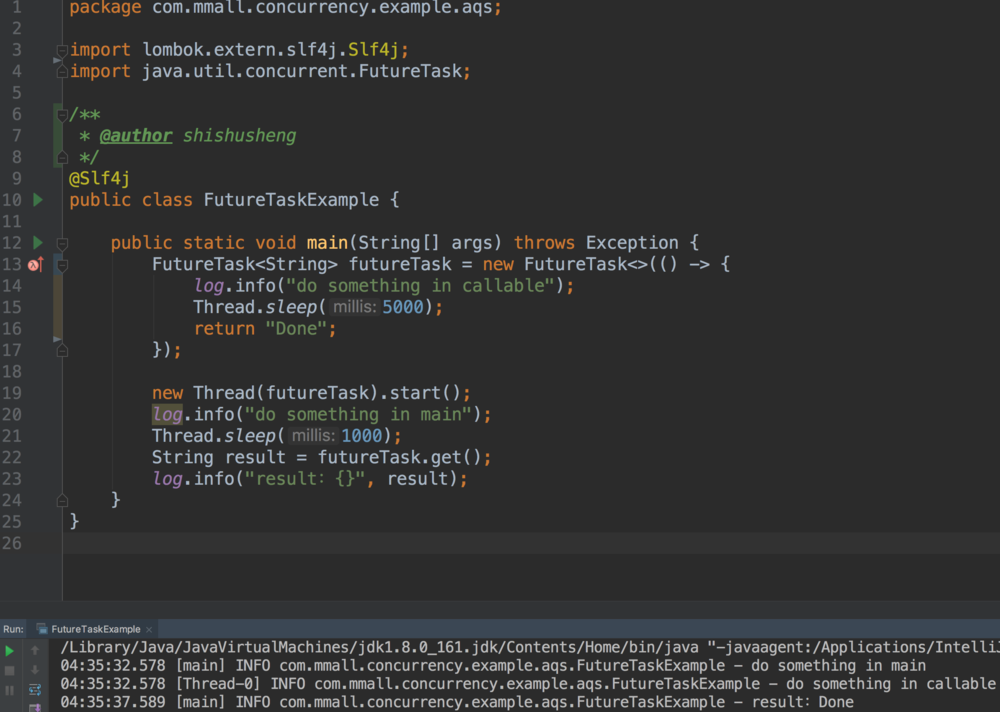1000x712 pixels.
Task: Click millis hint before 5000
Action: (354, 308)
